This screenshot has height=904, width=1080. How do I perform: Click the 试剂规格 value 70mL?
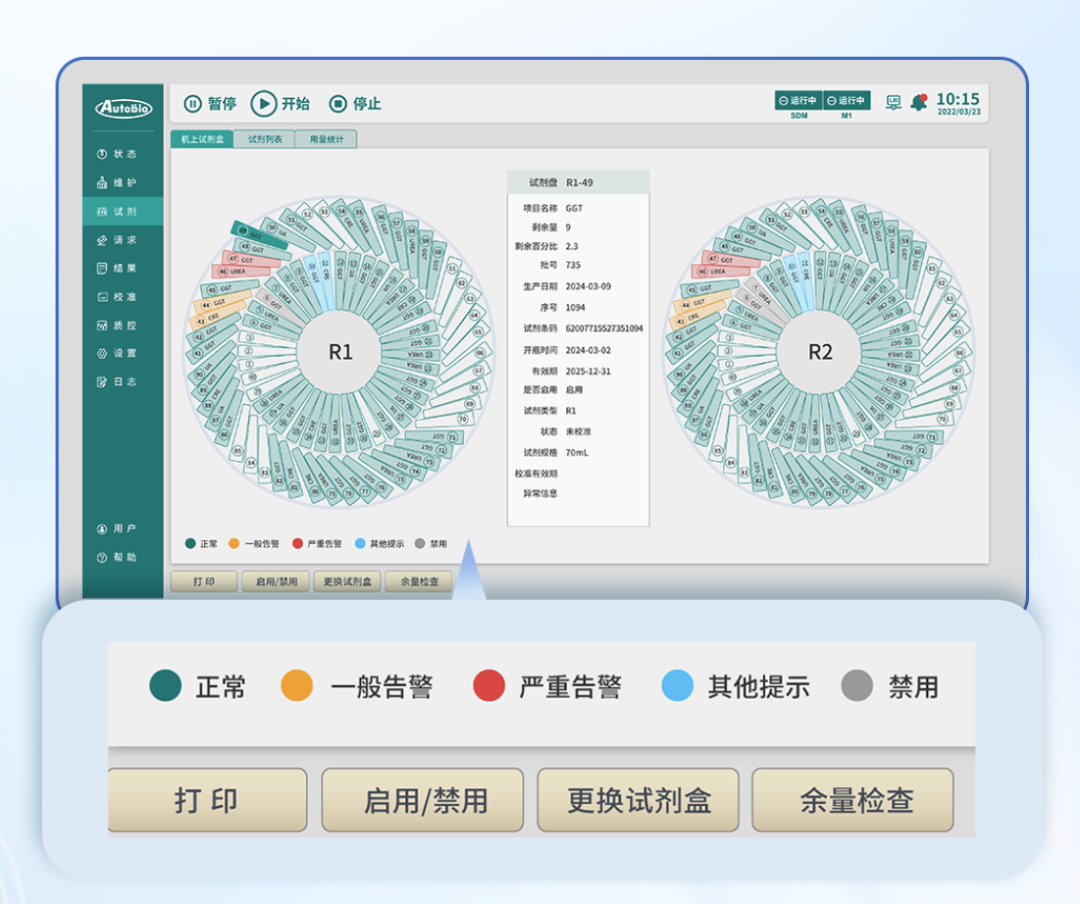[577, 453]
